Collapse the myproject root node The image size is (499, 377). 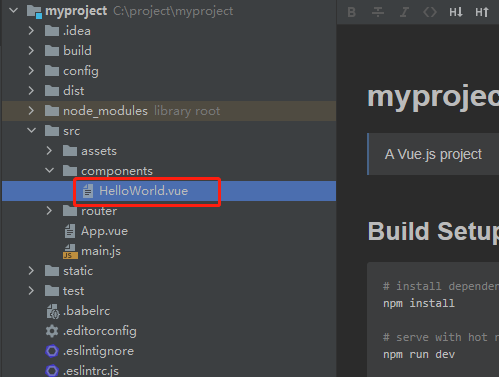tap(14, 11)
